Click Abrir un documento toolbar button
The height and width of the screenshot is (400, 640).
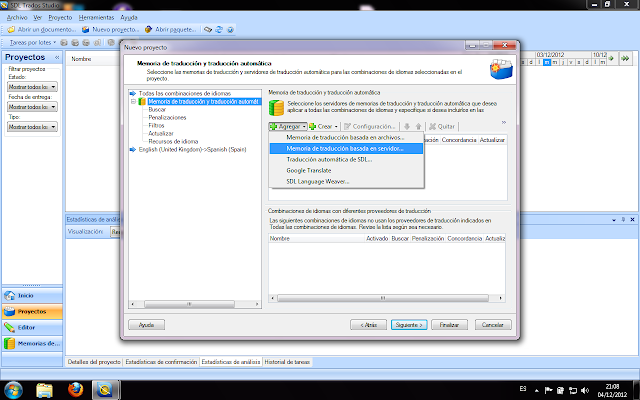42,29
